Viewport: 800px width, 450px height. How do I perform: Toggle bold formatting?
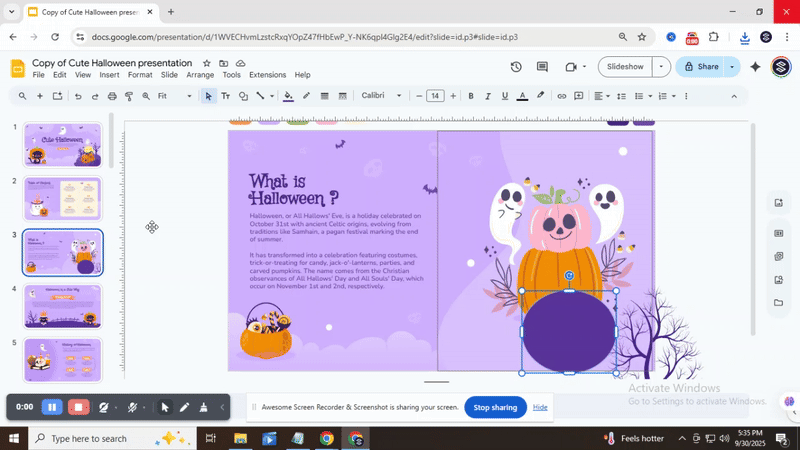(471, 96)
